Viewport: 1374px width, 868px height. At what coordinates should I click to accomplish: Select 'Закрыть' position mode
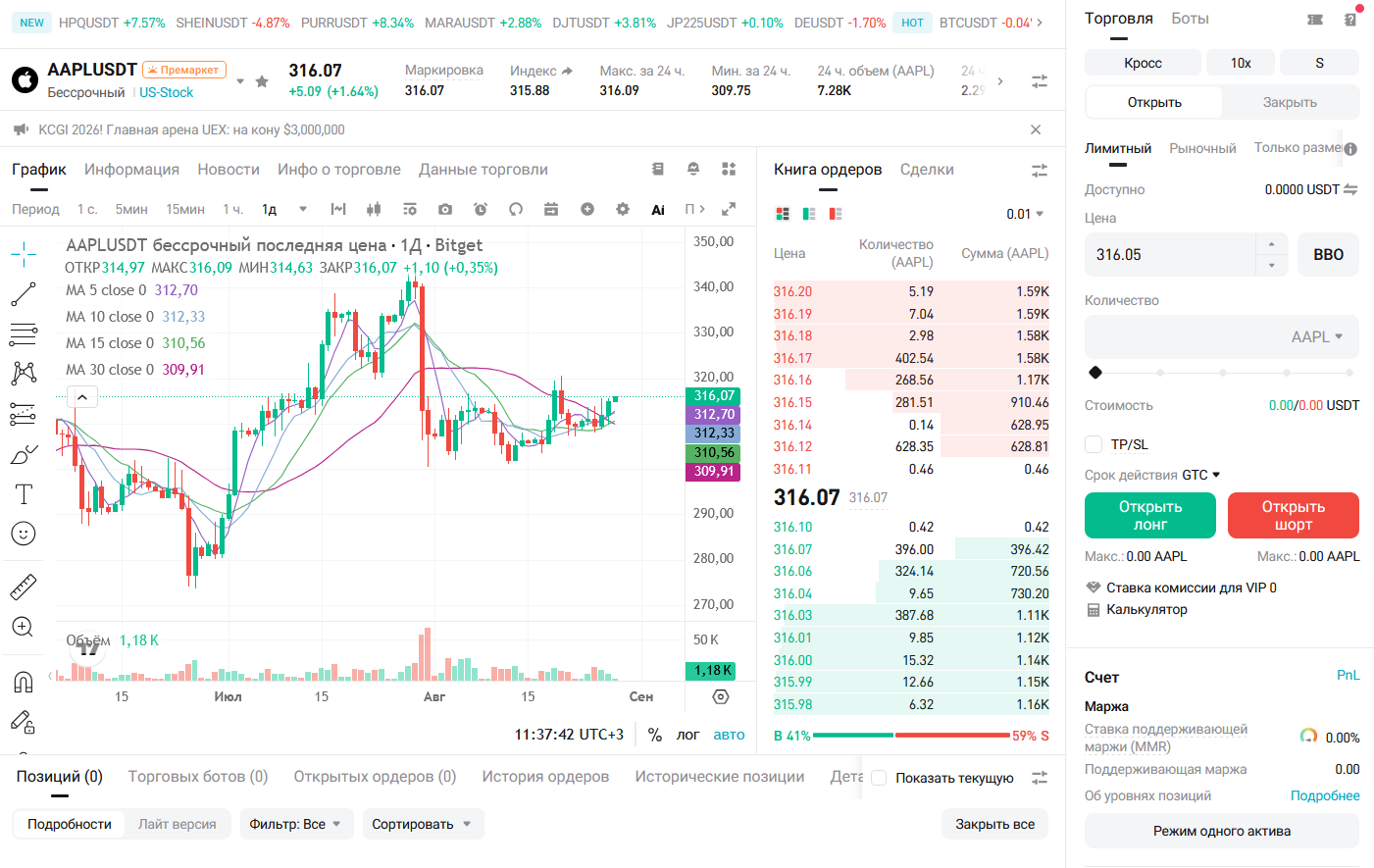(x=1290, y=102)
